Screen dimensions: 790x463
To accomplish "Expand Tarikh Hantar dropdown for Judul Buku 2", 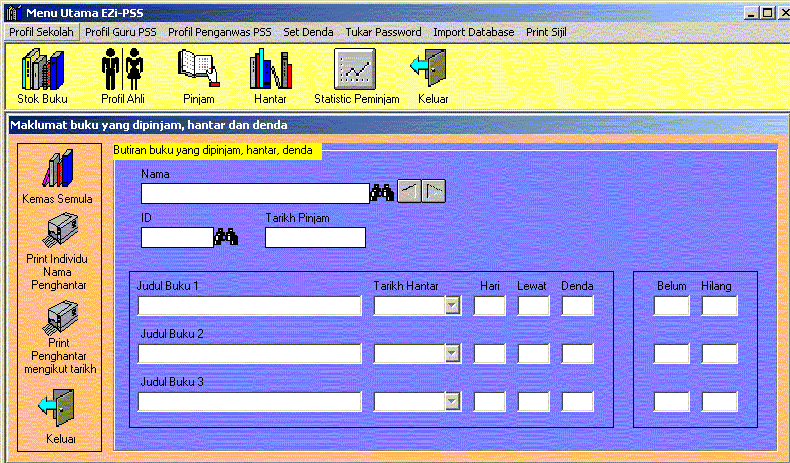I will click(x=452, y=353).
